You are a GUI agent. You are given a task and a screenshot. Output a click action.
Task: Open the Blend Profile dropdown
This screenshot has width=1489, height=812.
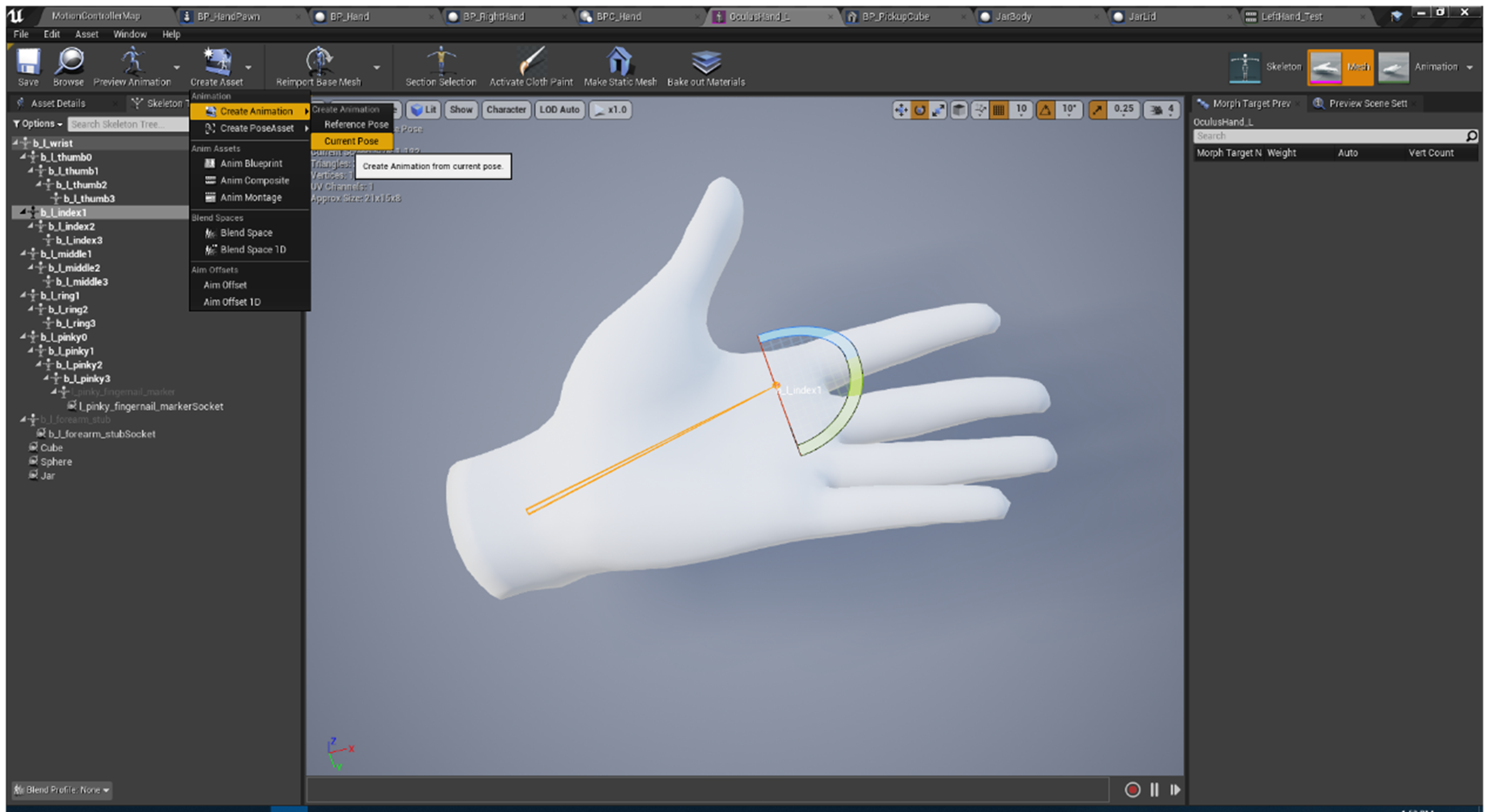62,790
